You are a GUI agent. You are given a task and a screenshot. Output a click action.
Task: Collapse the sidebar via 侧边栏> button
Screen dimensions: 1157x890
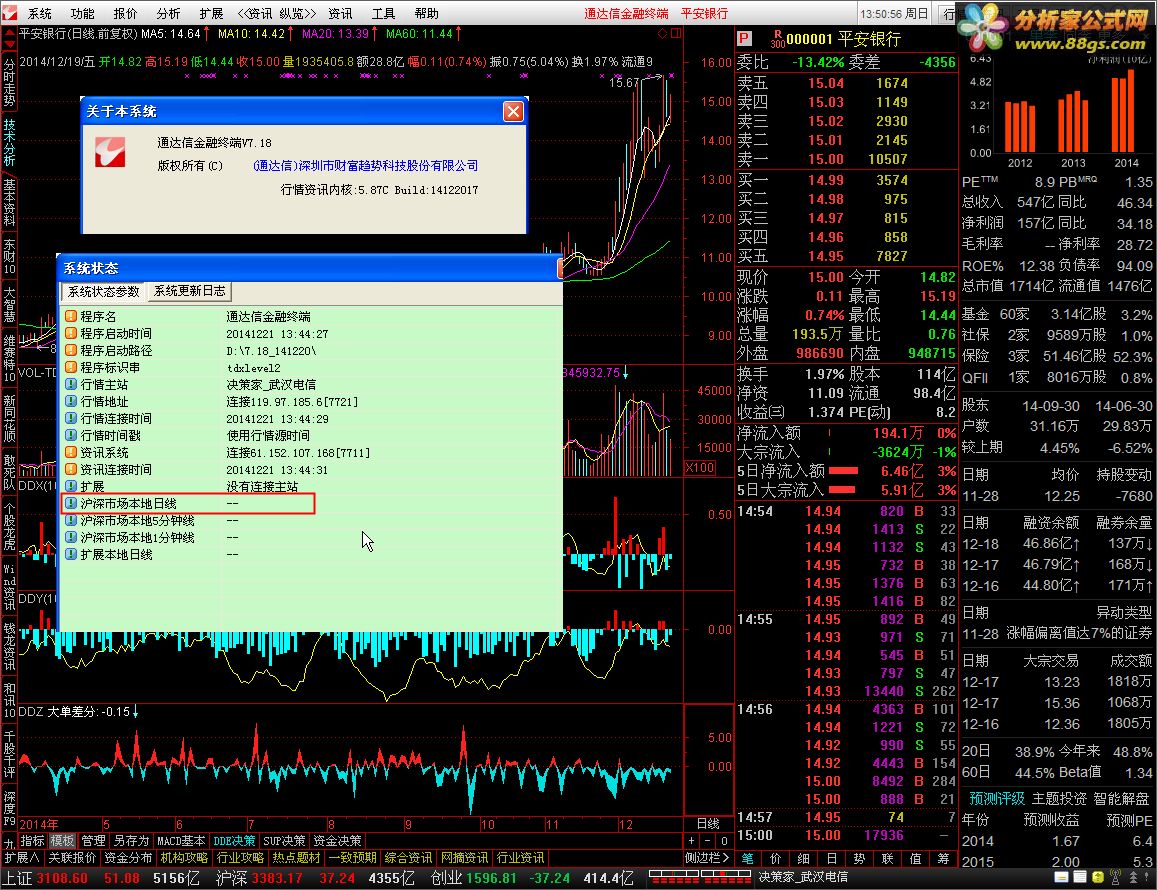pos(707,858)
